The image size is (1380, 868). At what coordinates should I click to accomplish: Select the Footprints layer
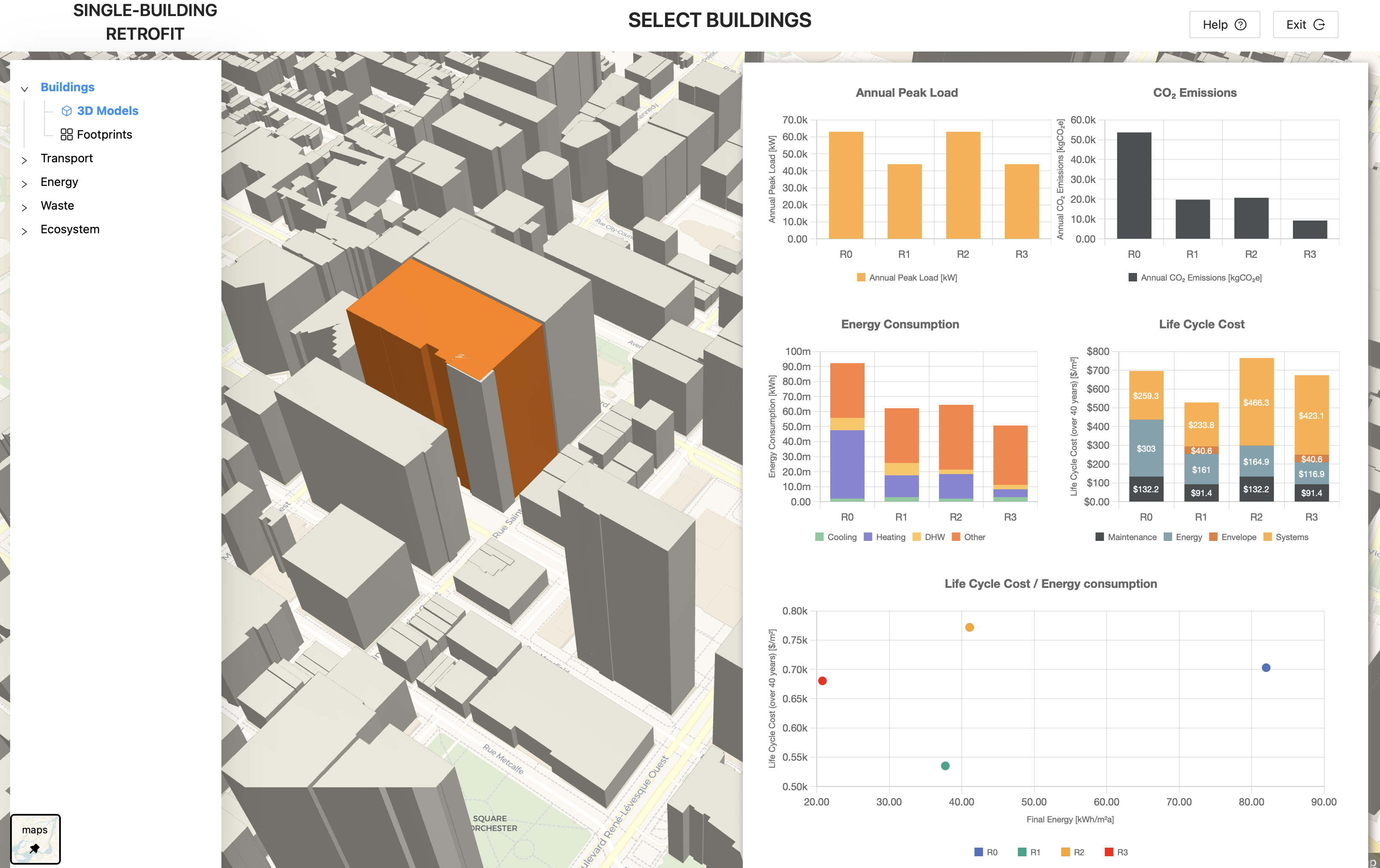coord(104,134)
